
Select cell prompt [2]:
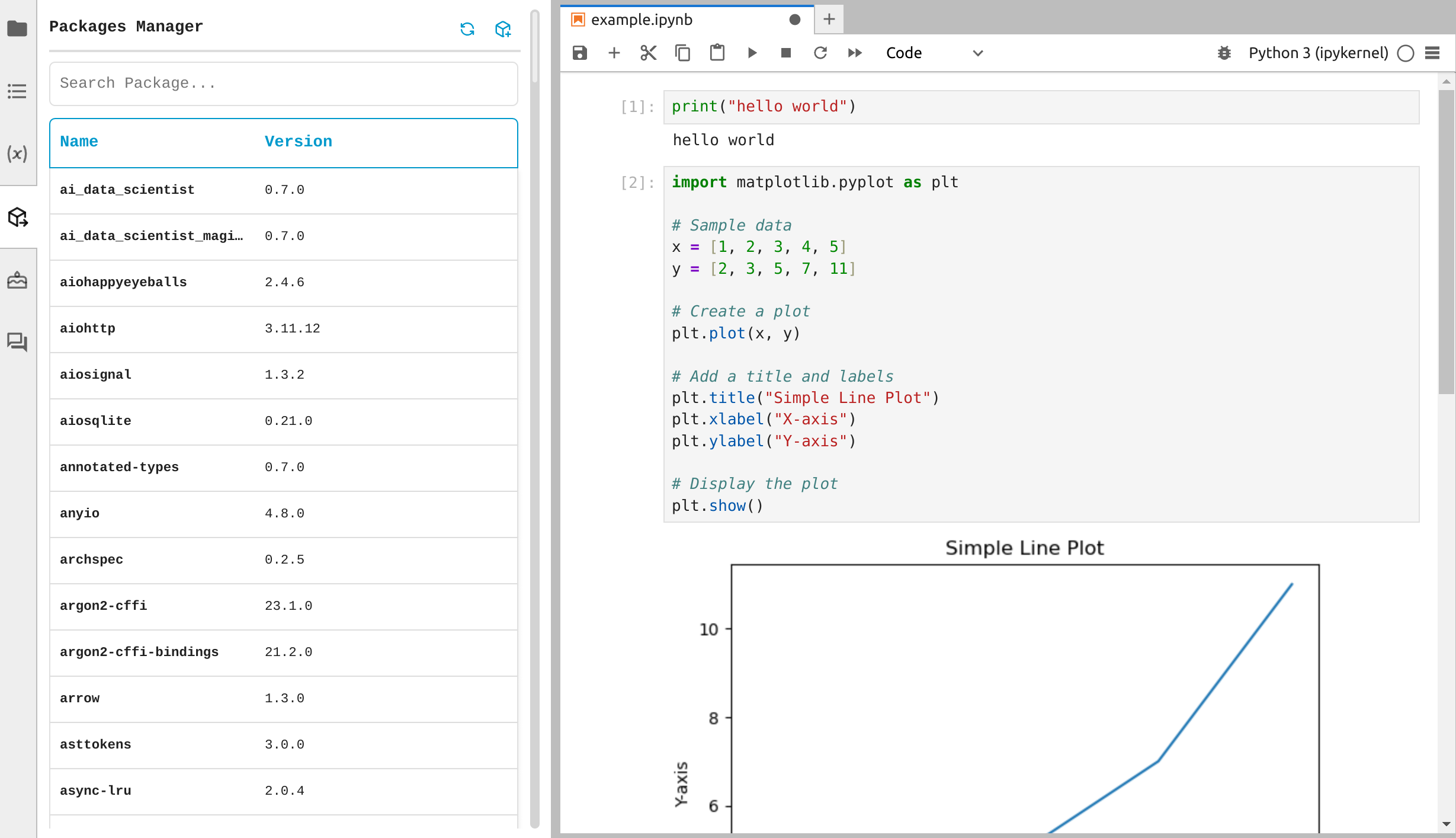[x=637, y=183]
